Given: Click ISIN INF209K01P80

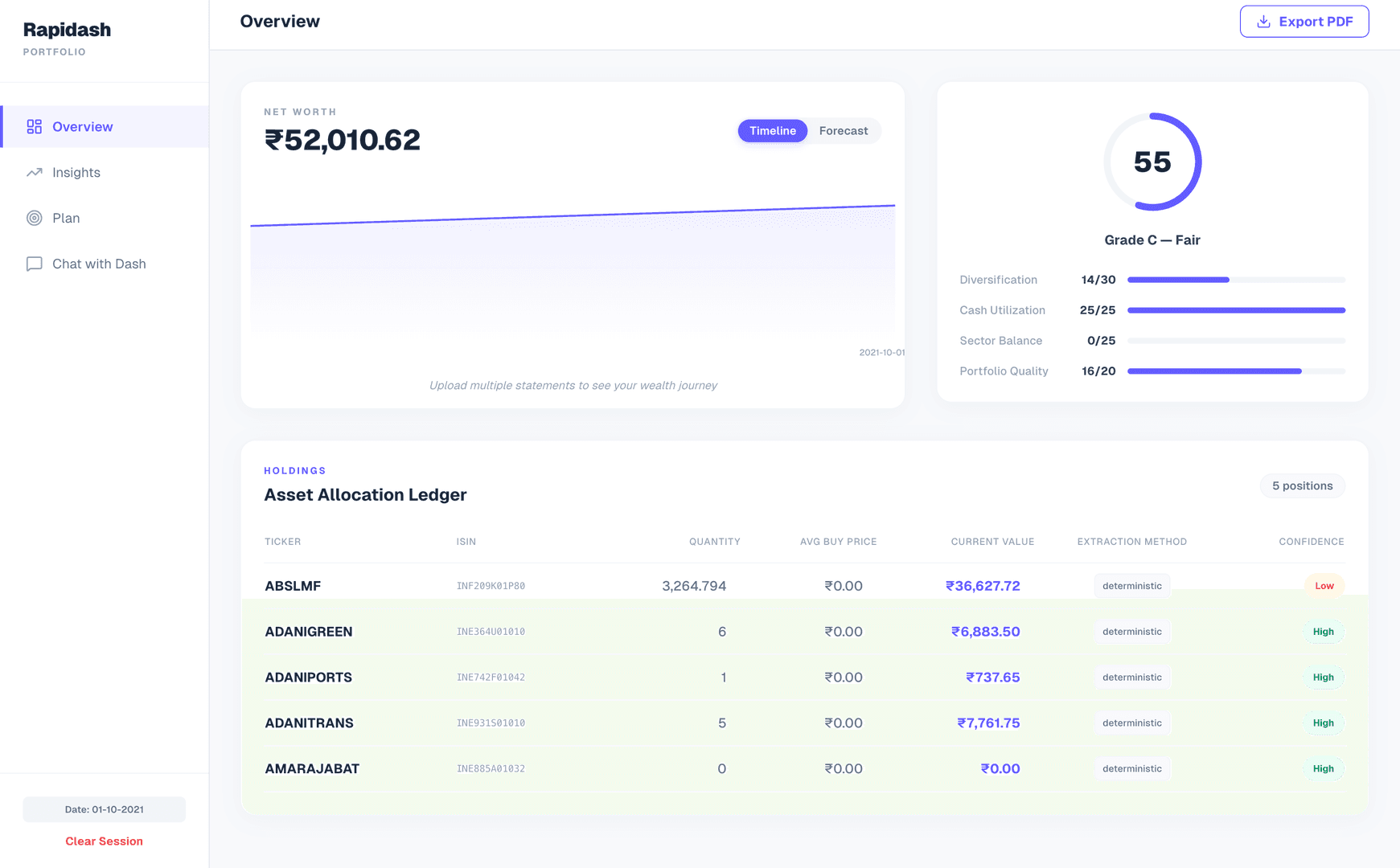Looking at the screenshot, I should coord(491,587).
